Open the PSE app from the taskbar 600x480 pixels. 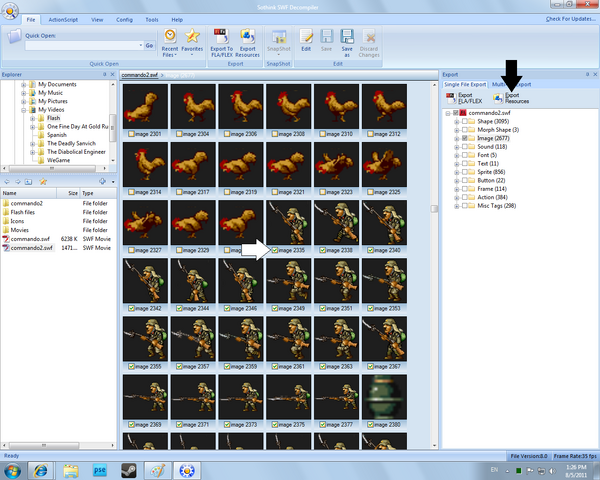click(99, 470)
